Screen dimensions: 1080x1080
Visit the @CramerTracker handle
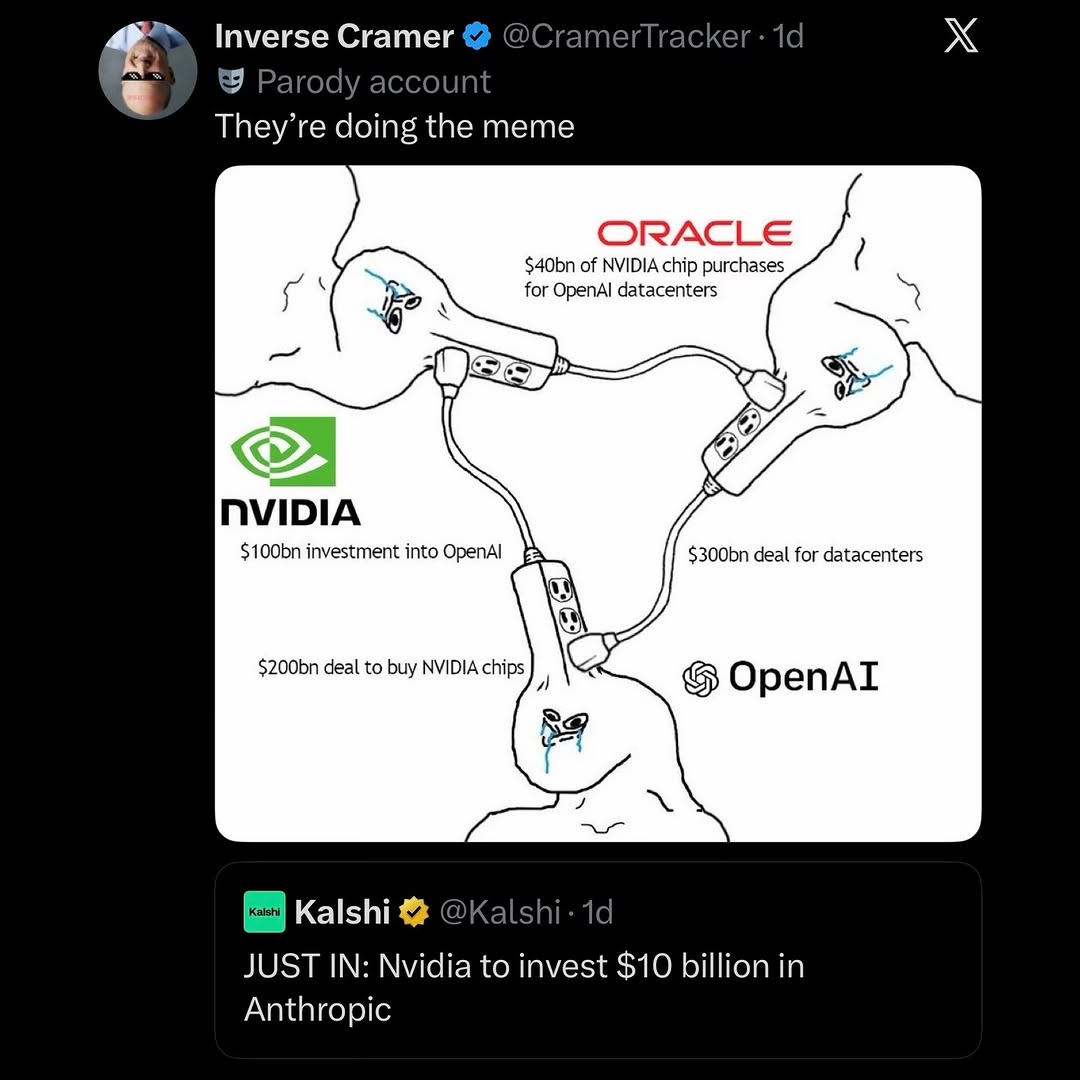point(625,37)
